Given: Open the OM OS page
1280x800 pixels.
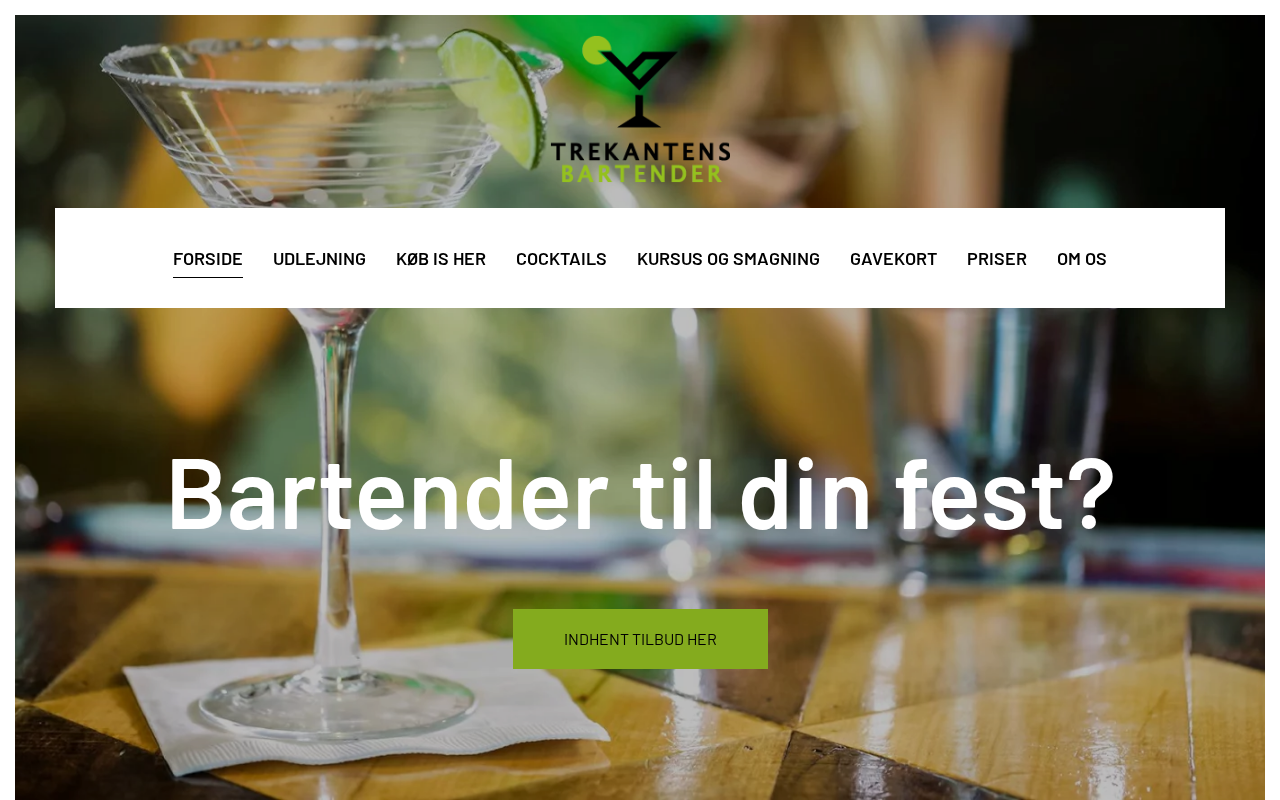Looking at the screenshot, I should (1082, 258).
